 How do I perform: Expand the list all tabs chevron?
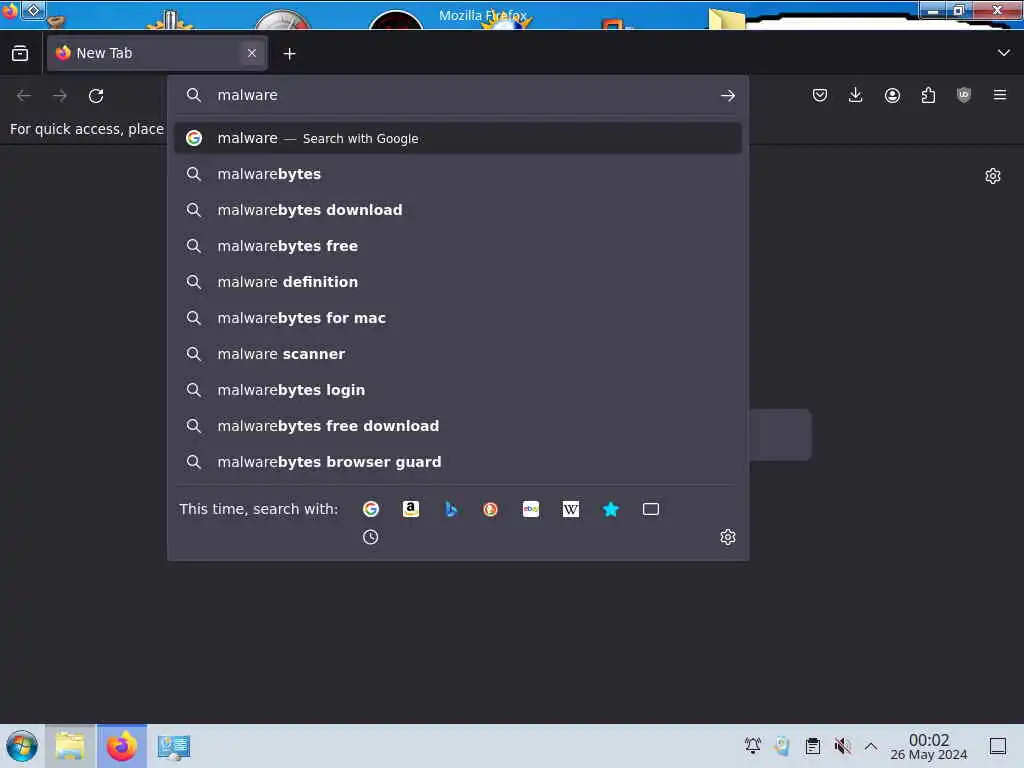coord(1004,53)
